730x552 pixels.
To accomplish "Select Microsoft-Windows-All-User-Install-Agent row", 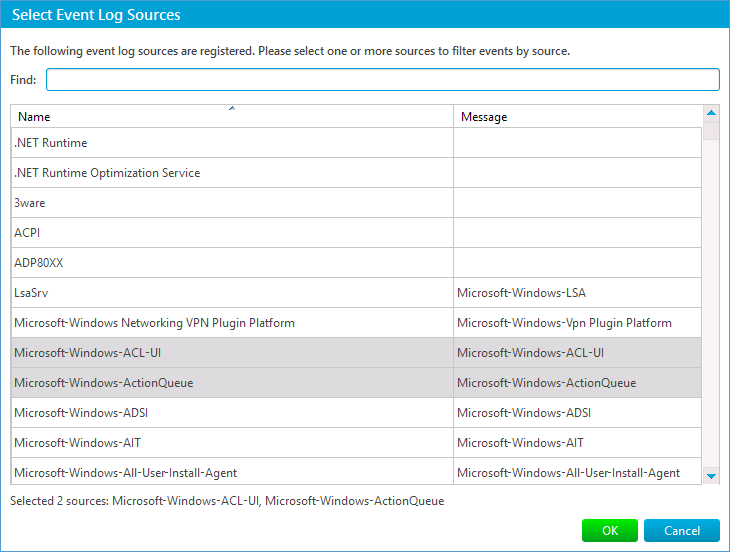I will pyautogui.click(x=232, y=472).
